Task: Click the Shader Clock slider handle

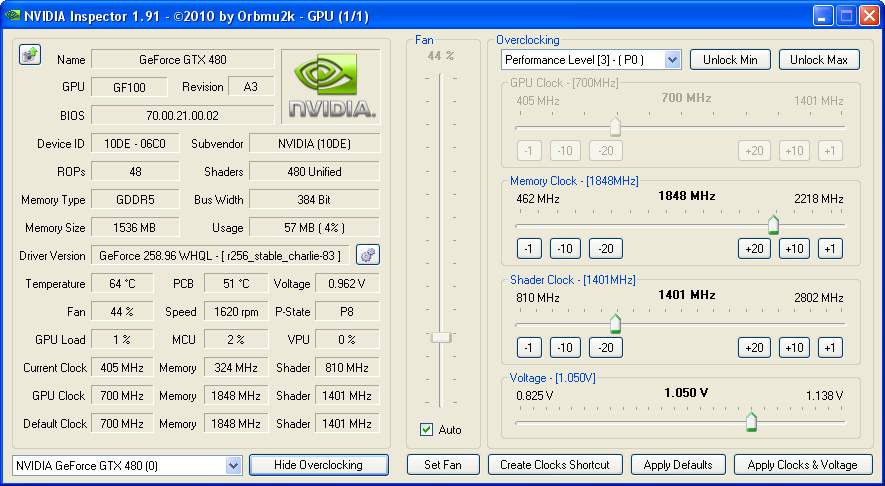Action: [x=616, y=323]
